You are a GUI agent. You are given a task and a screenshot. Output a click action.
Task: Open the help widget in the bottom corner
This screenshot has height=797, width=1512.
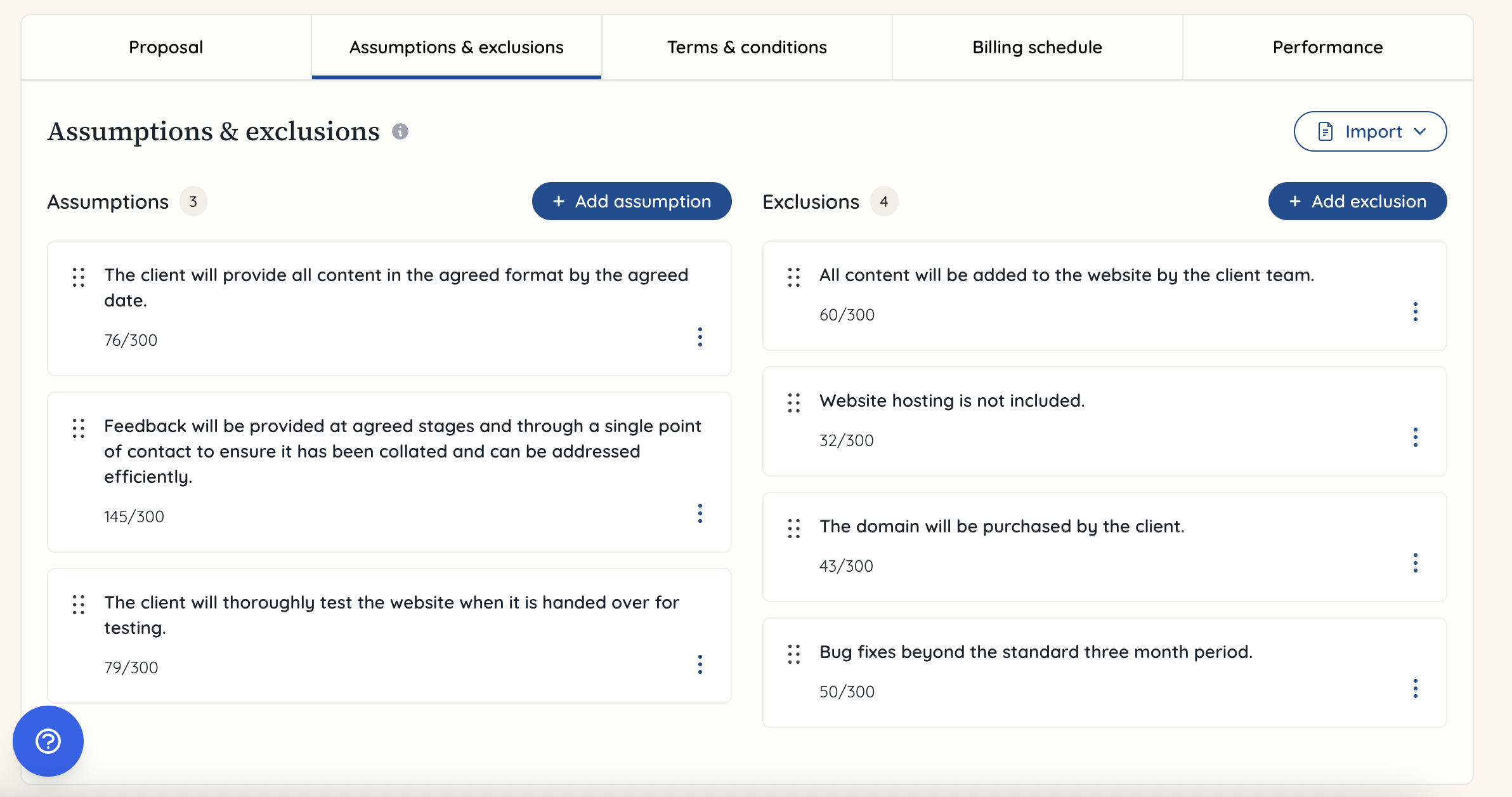click(x=48, y=741)
